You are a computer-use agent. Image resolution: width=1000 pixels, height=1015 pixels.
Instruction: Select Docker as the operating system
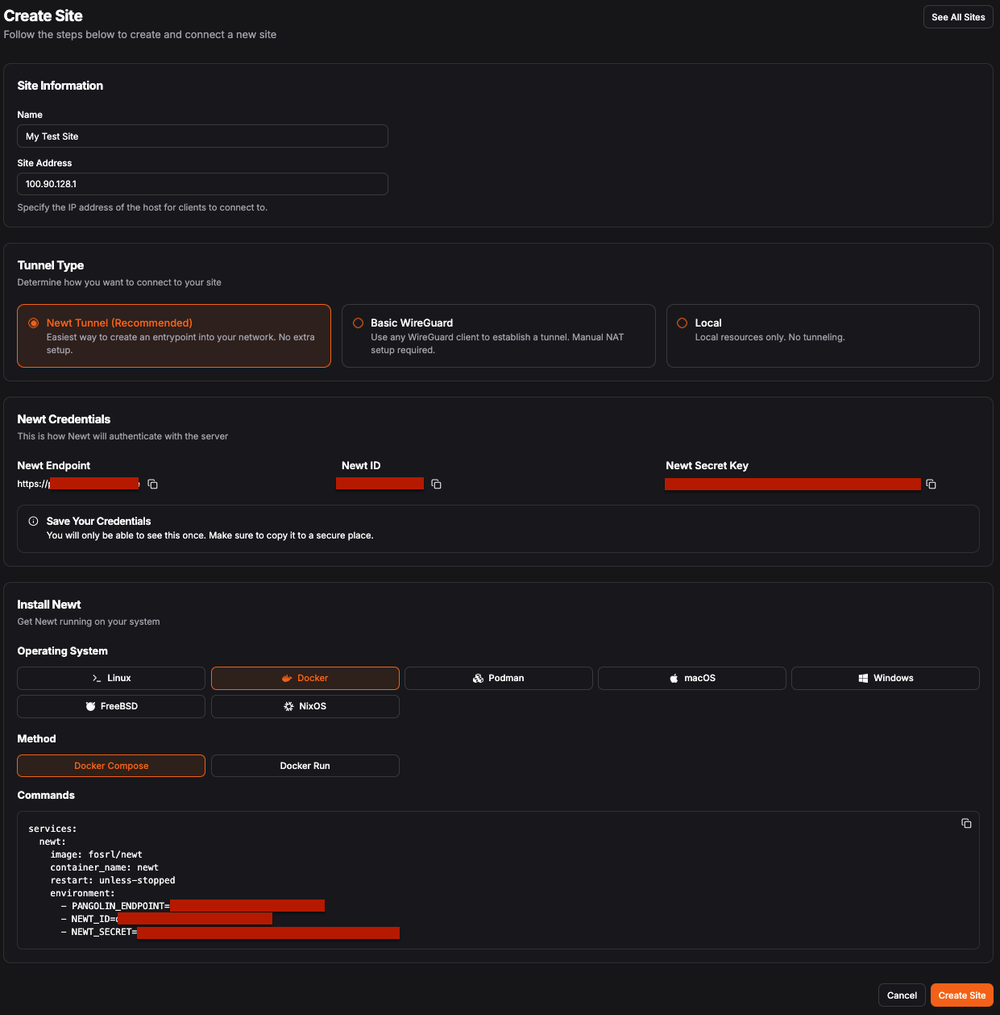(305, 677)
